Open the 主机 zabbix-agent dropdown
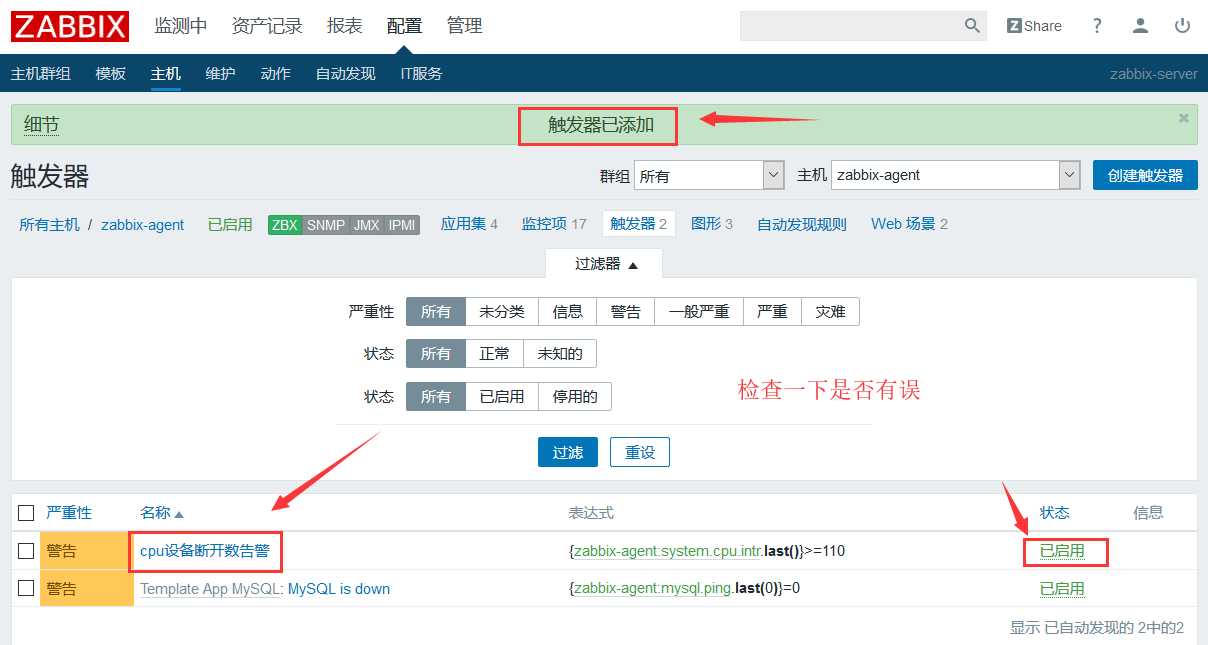1208x645 pixels. pyautogui.click(x=956, y=175)
